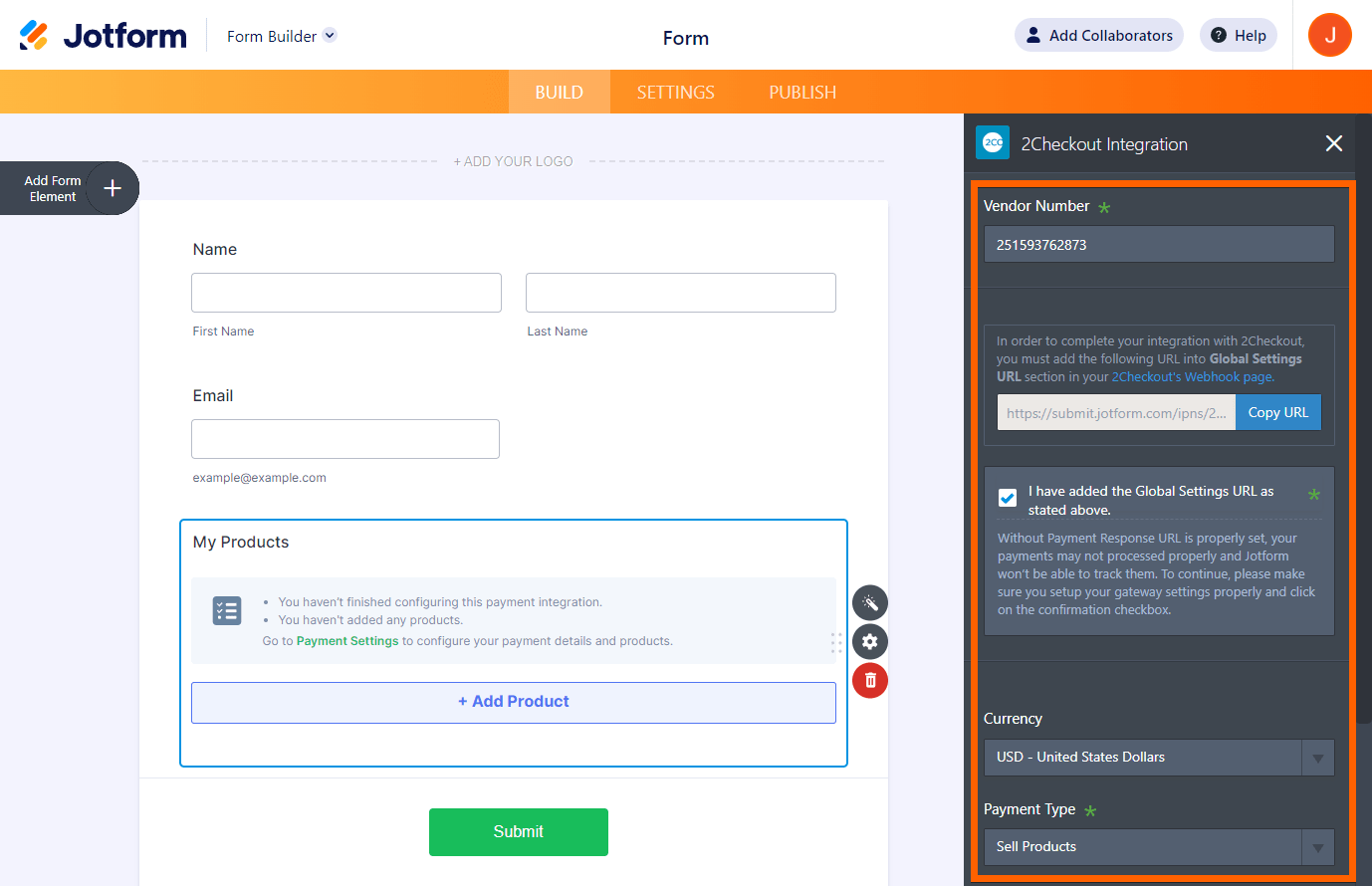Click the Form title text
Image resolution: width=1372 pixels, height=886 pixels.
click(686, 38)
